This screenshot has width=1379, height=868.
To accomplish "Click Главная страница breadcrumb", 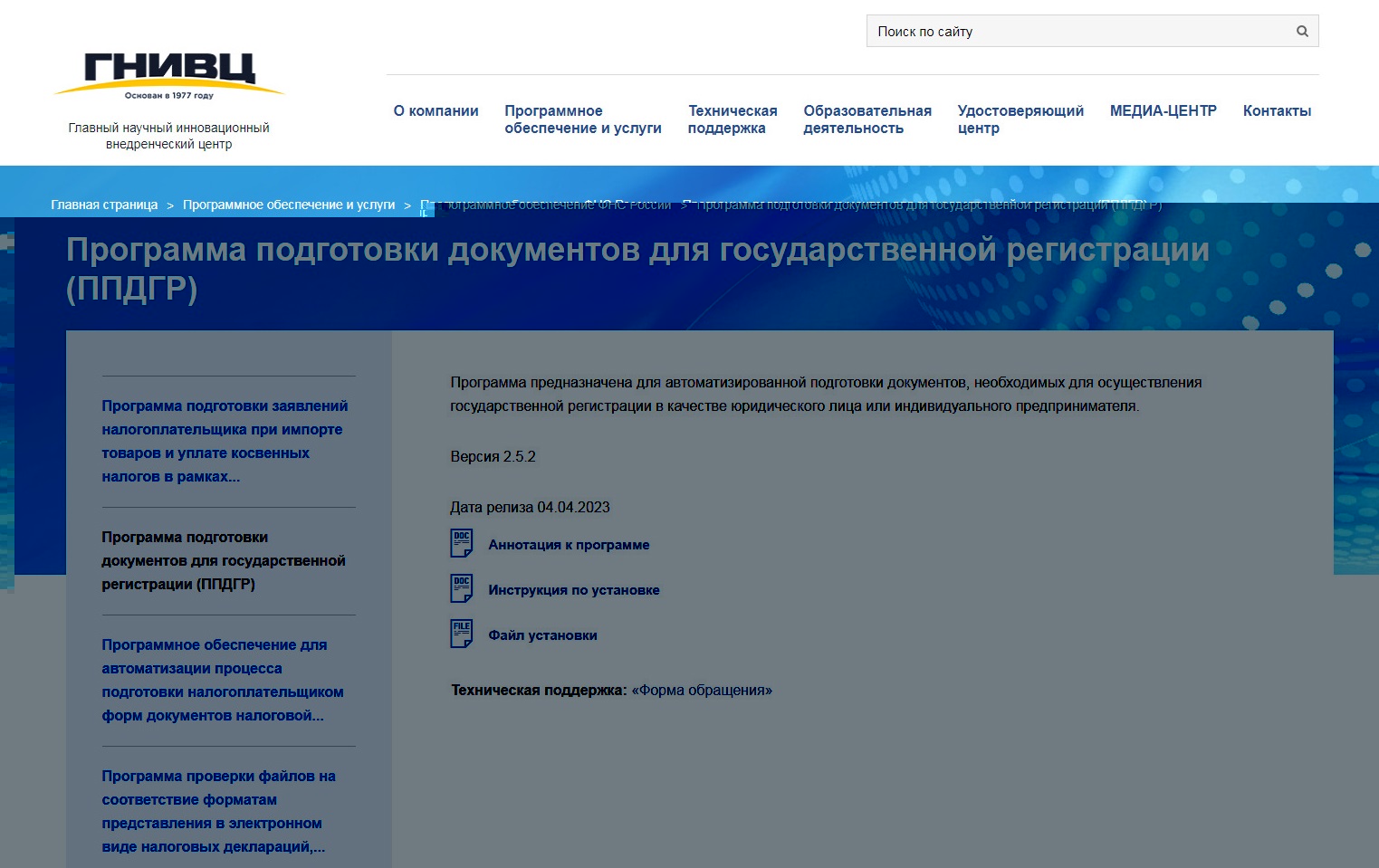I will click(104, 205).
